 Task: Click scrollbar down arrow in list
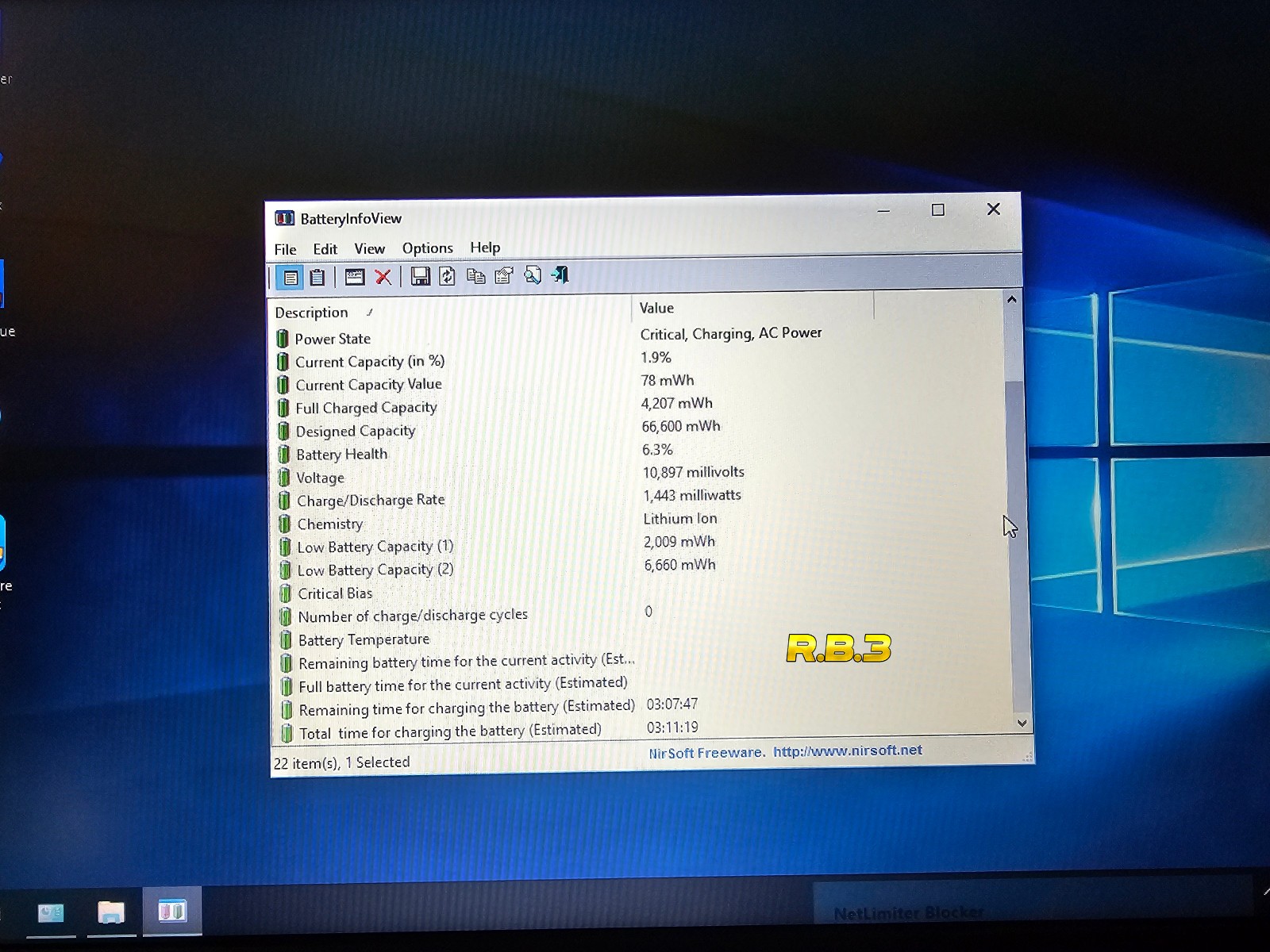(x=1022, y=723)
